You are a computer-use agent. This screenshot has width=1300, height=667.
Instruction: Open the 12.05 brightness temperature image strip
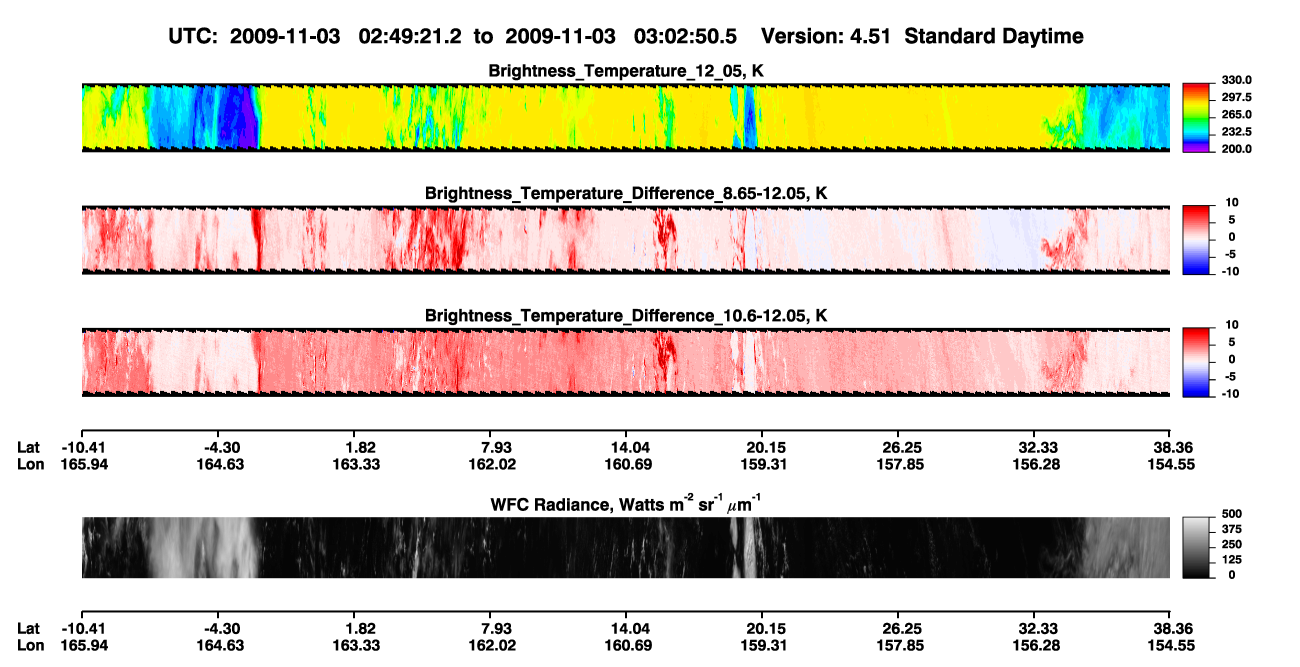[626, 117]
